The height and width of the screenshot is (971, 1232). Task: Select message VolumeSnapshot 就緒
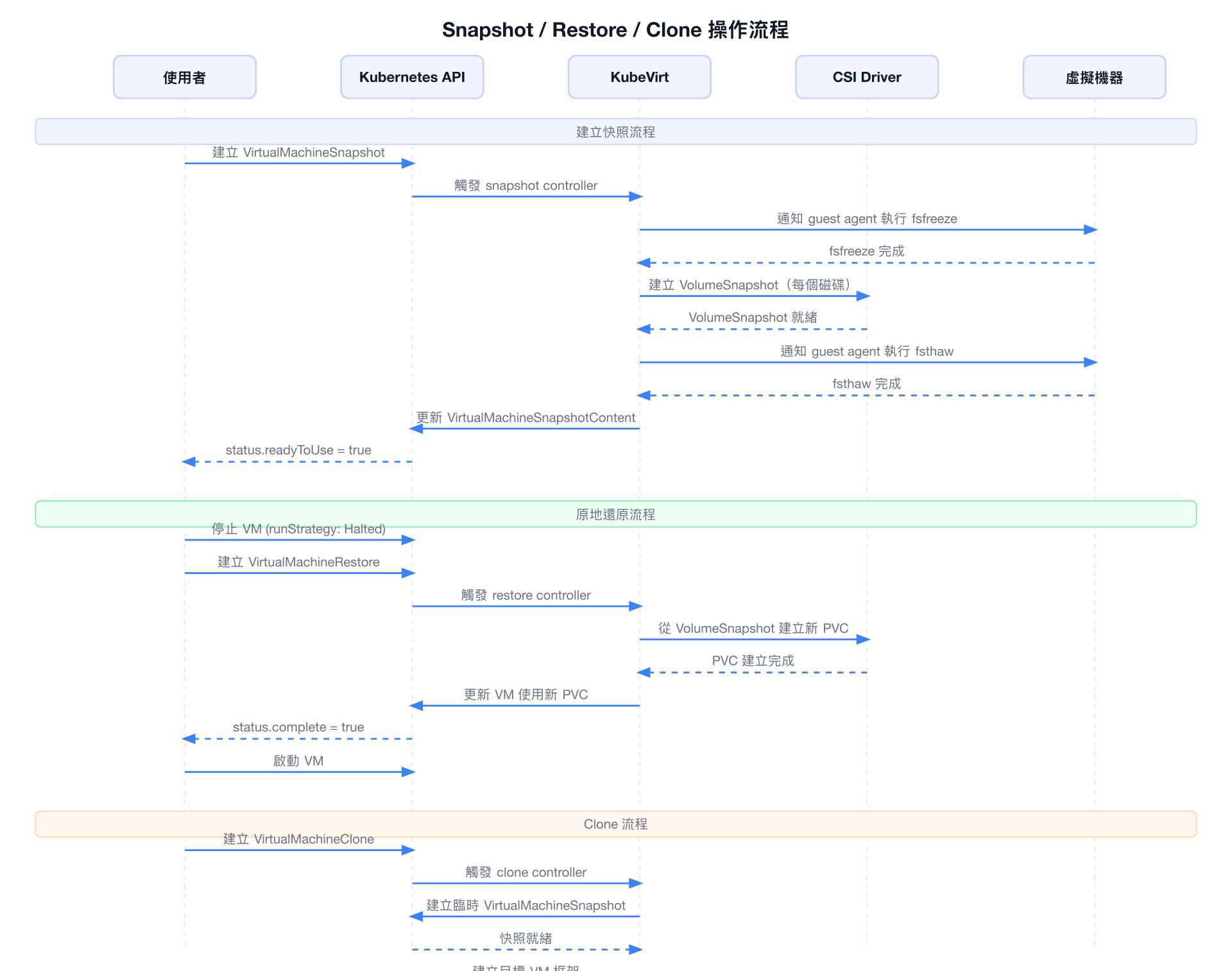coord(753,317)
